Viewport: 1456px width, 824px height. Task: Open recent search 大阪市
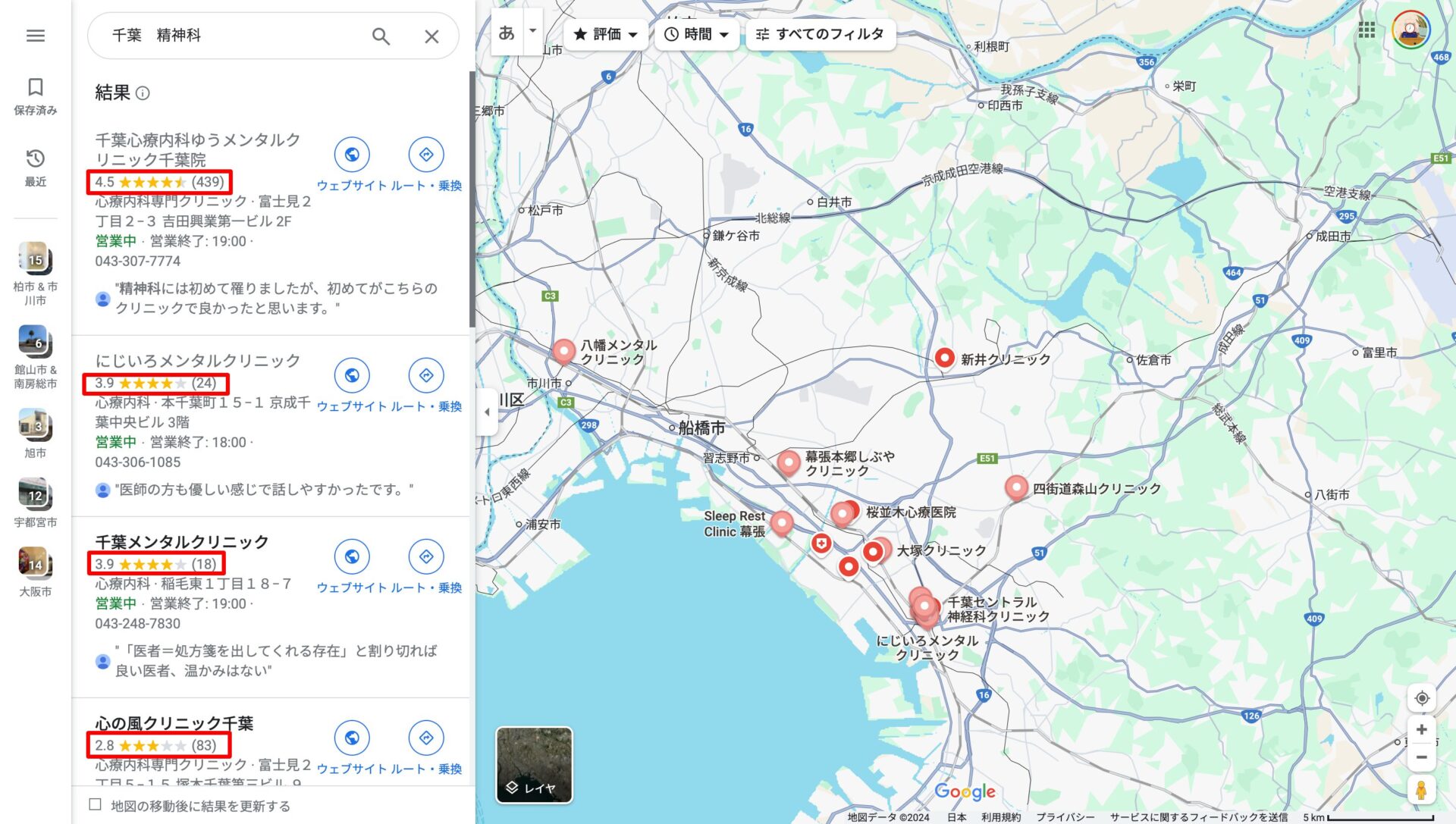(x=36, y=572)
